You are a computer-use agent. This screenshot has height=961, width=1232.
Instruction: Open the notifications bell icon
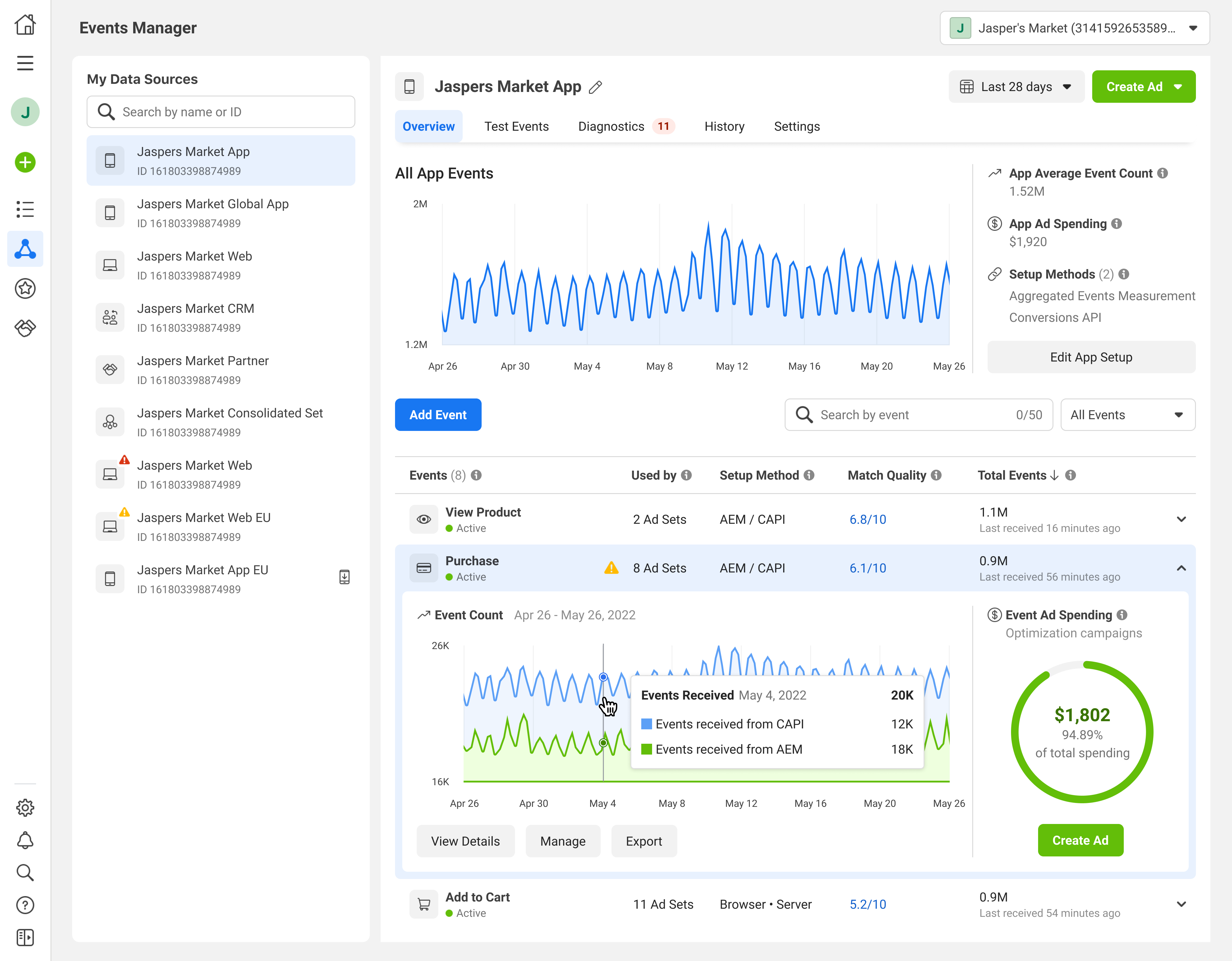click(x=25, y=840)
